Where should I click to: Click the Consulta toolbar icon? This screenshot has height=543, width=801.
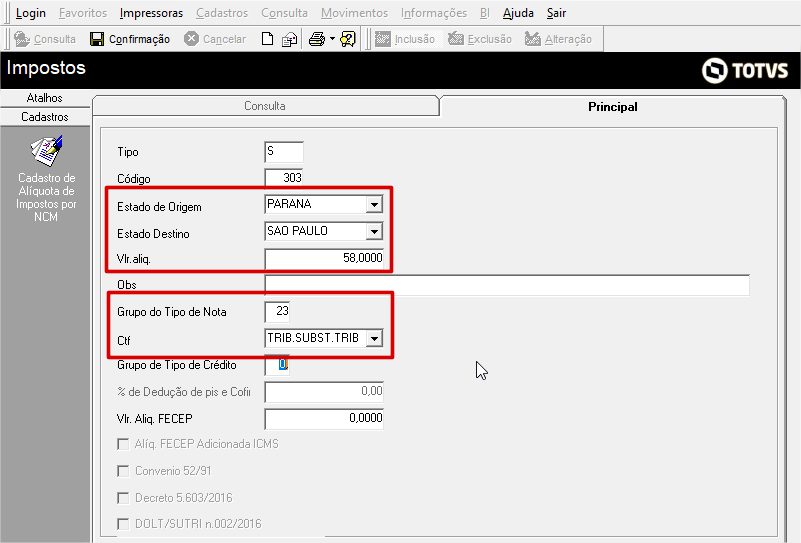21,39
